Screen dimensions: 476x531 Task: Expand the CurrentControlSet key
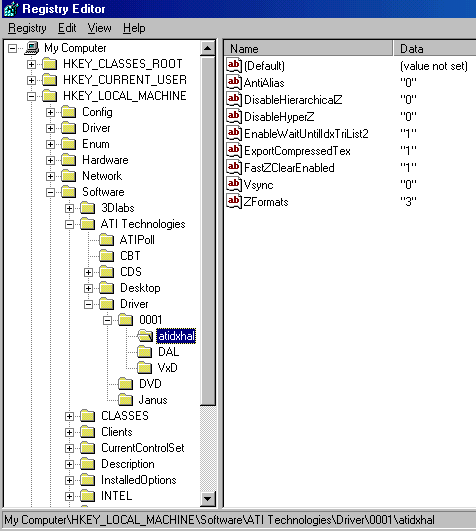69,448
